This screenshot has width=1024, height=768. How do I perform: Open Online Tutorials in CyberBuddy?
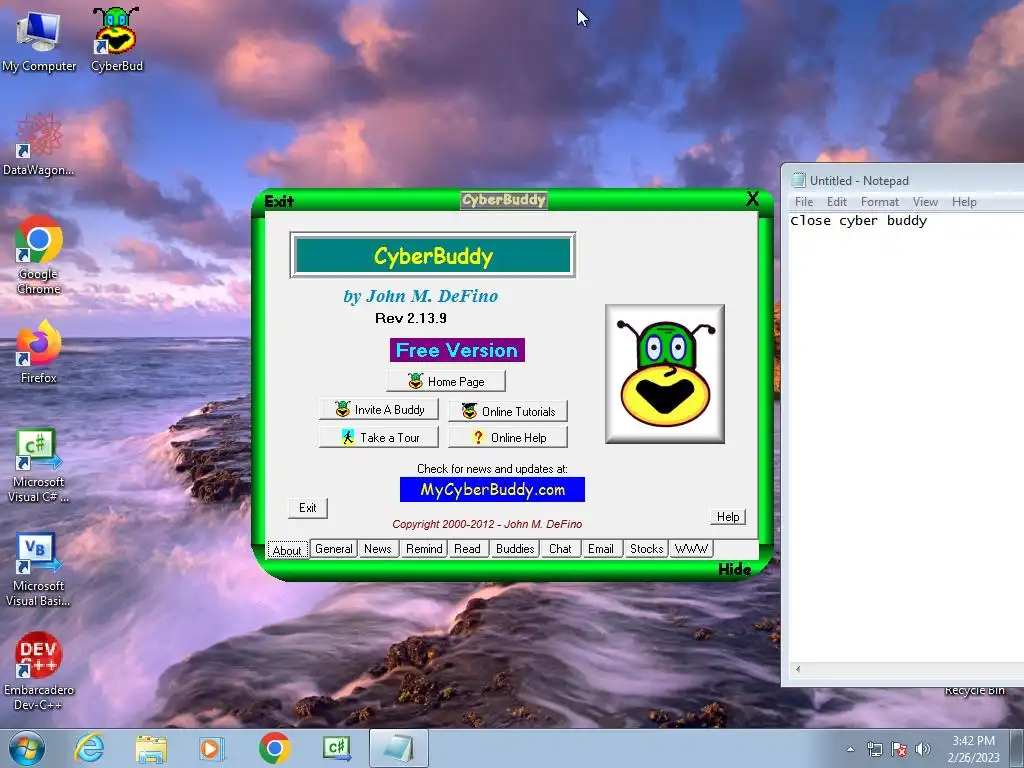tap(508, 411)
